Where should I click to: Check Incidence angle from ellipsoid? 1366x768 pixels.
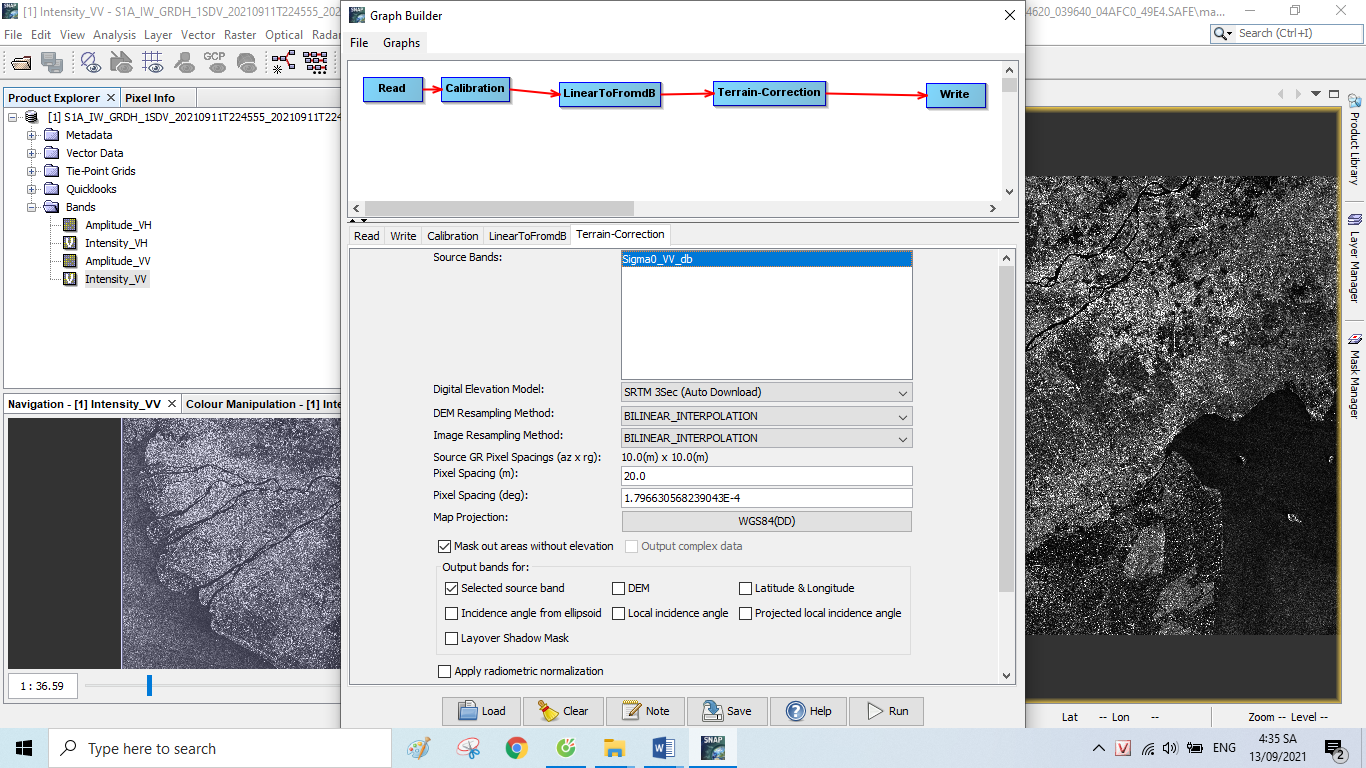point(451,613)
